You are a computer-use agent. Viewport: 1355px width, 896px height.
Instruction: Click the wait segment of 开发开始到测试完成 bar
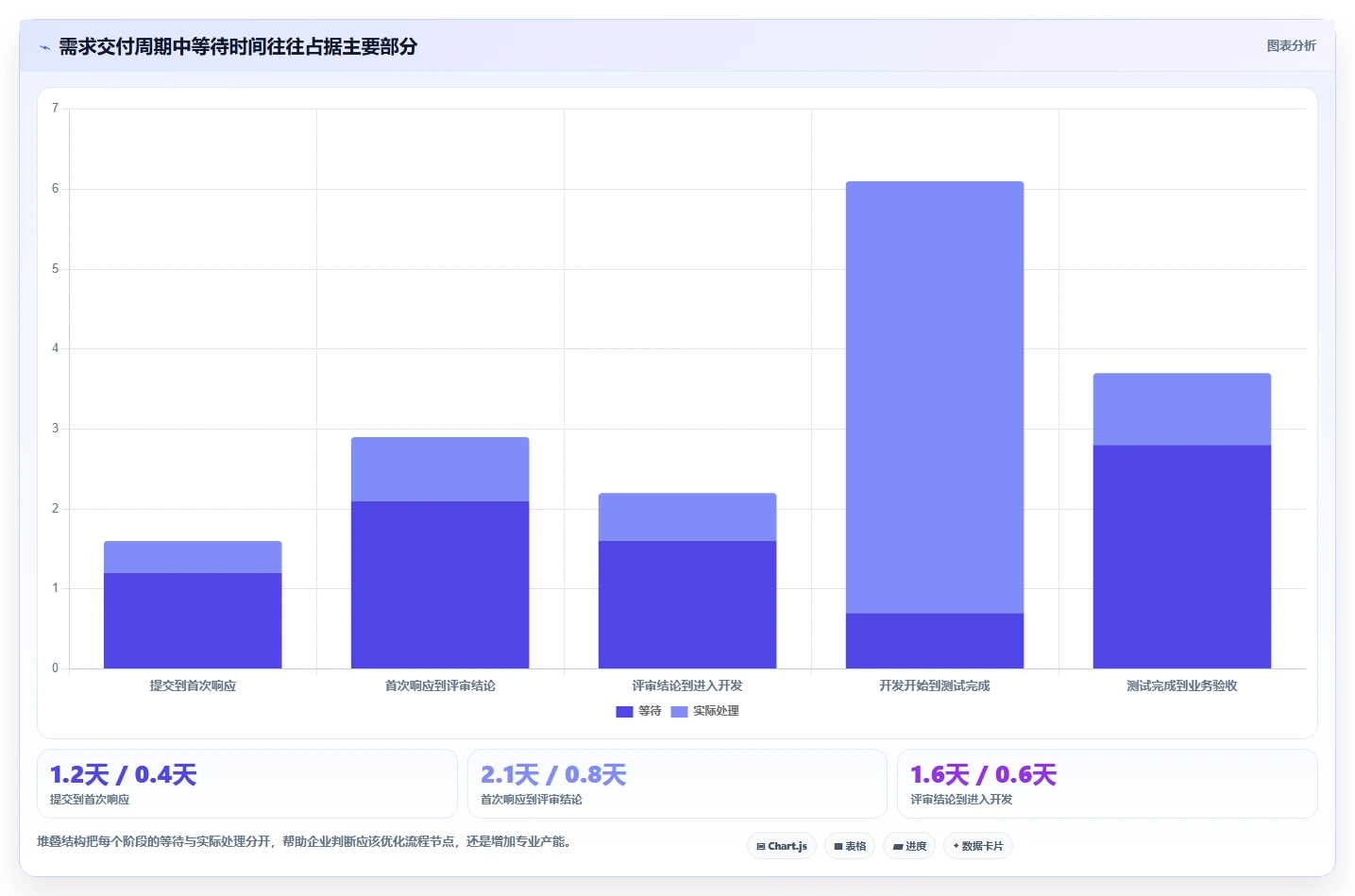click(935, 641)
